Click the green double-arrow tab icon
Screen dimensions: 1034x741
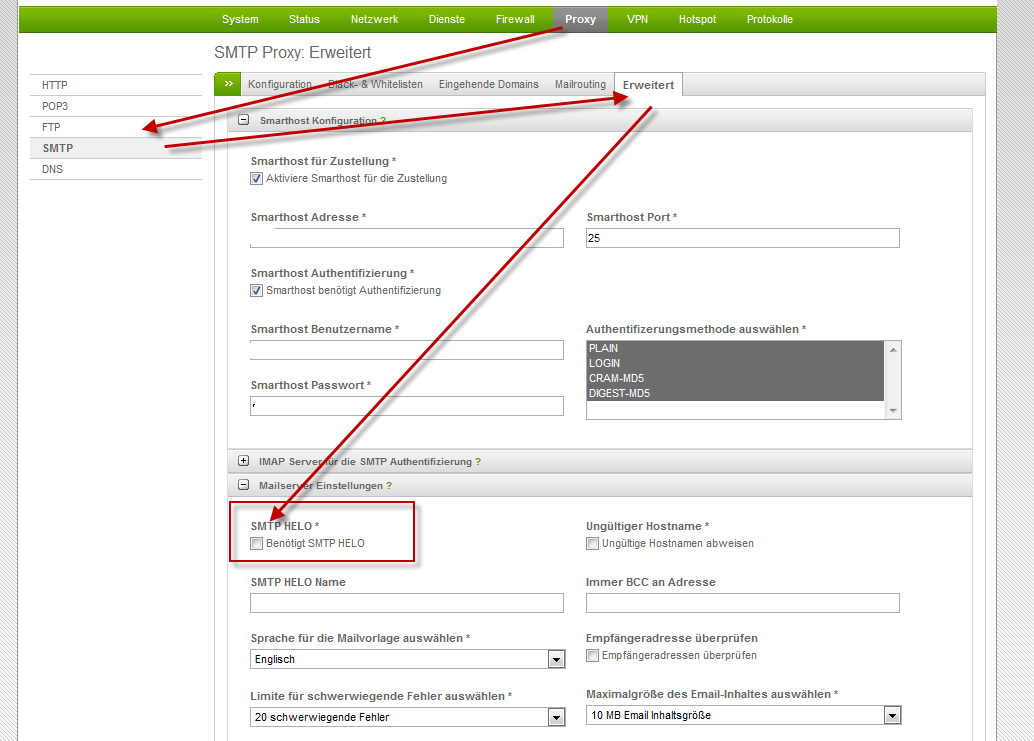[x=228, y=84]
